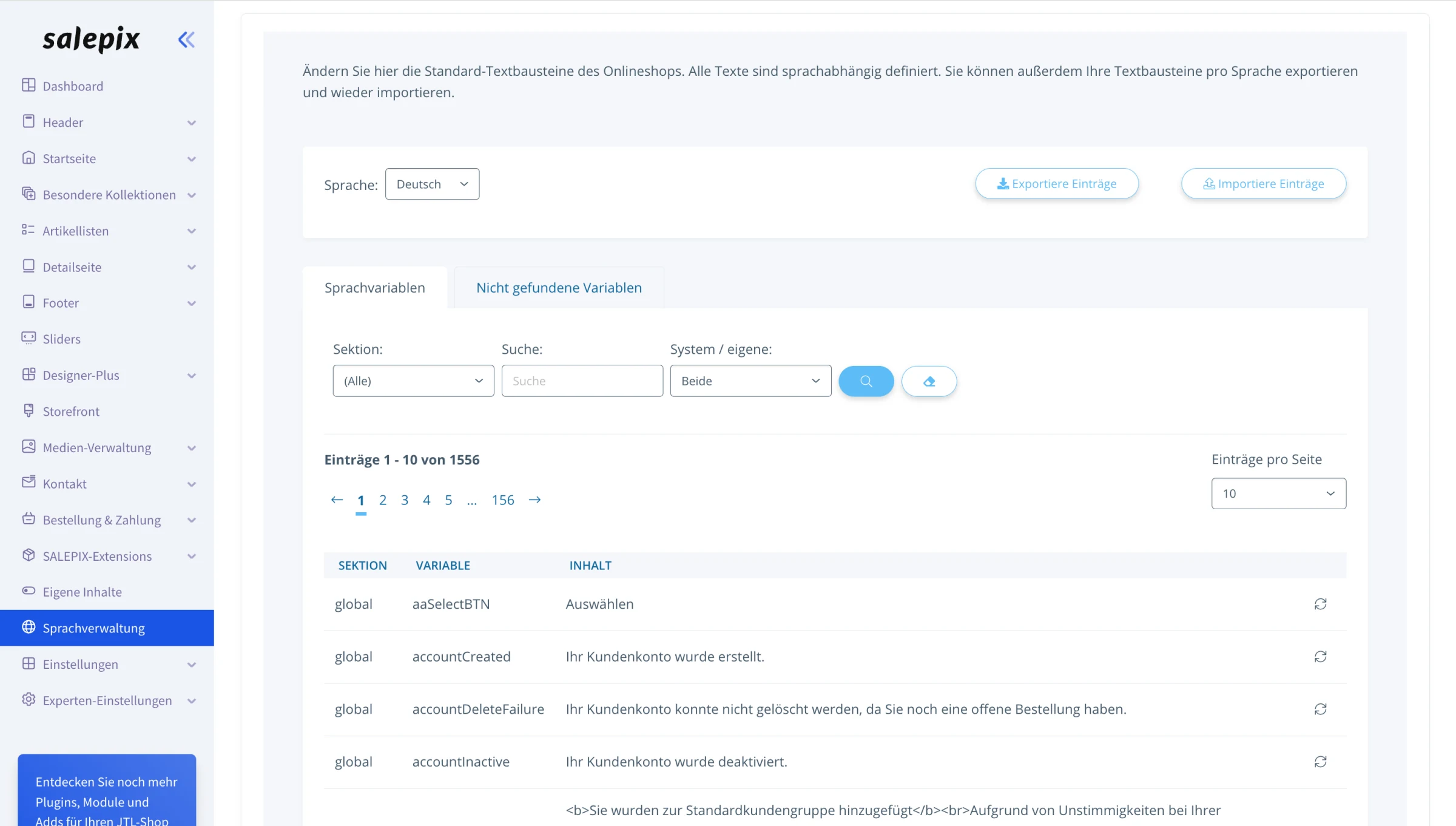Reset accountCreated variable with refresh icon
Image resolution: width=1456 pixels, height=826 pixels.
click(1320, 657)
